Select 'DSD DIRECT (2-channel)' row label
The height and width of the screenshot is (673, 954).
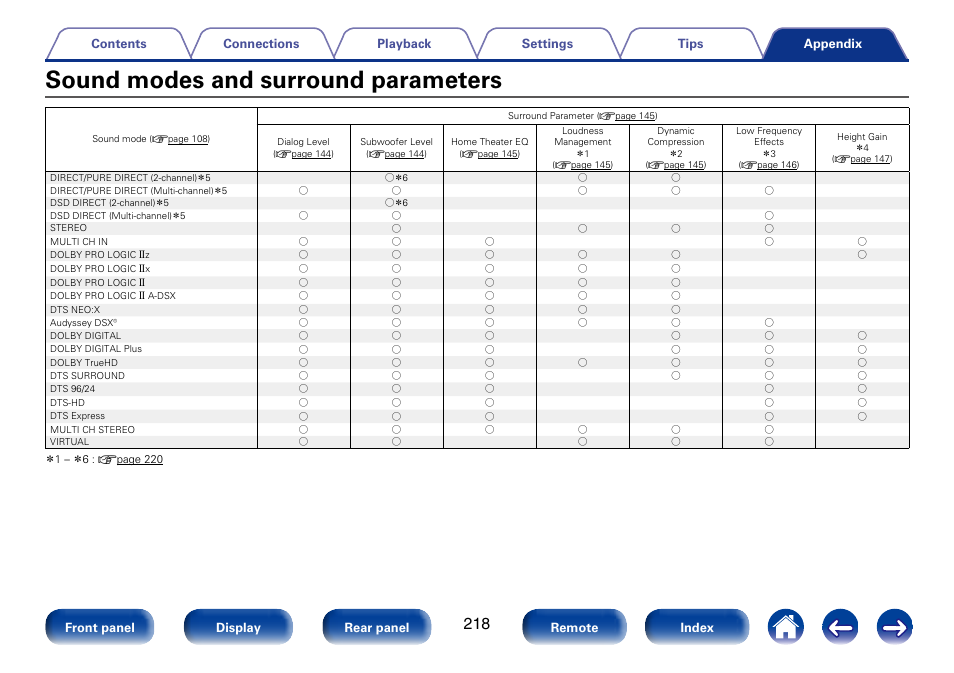pos(110,203)
